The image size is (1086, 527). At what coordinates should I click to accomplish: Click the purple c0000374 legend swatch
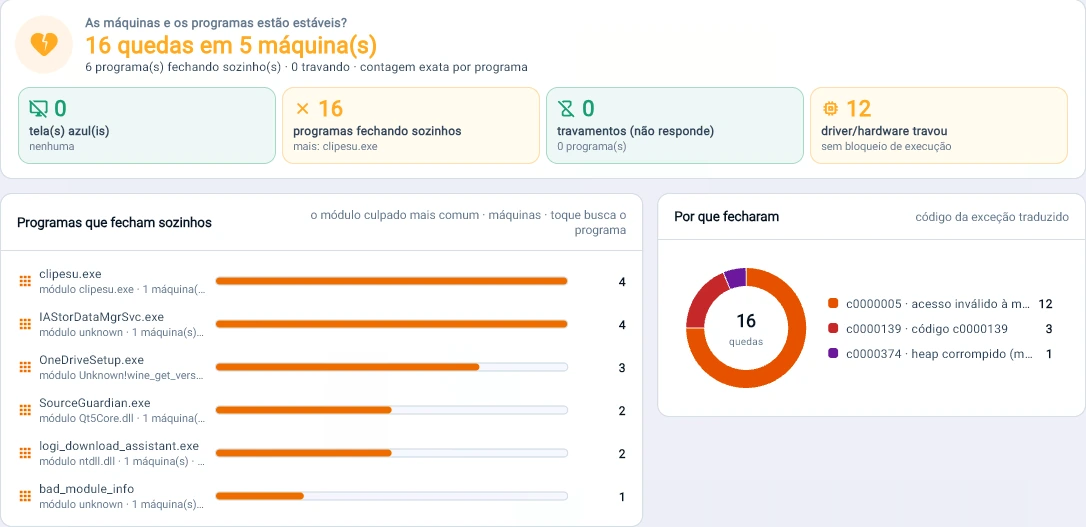coord(833,353)
